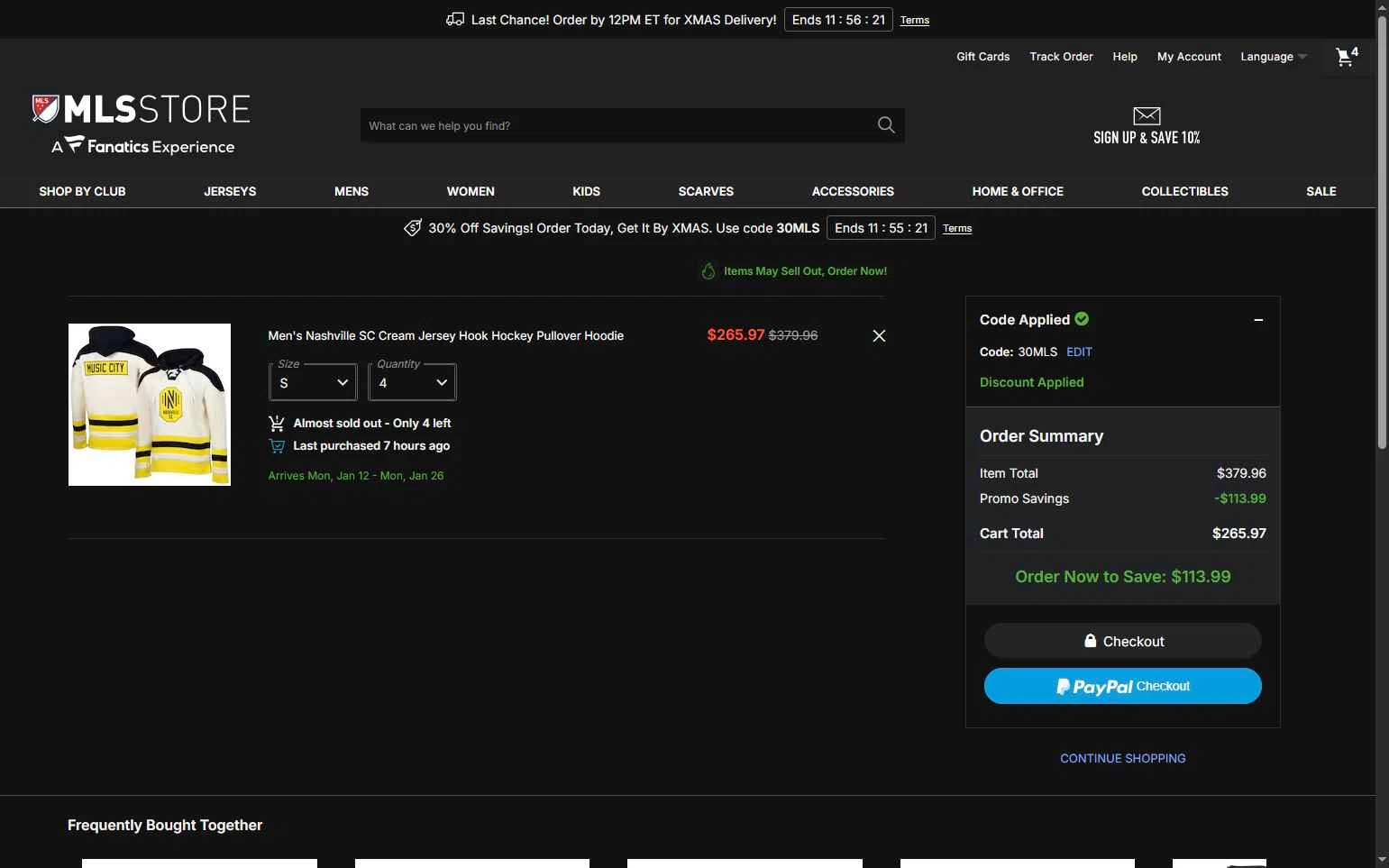Open the Accessories menu
This screenshot has width=1389, height=868.
853,191
